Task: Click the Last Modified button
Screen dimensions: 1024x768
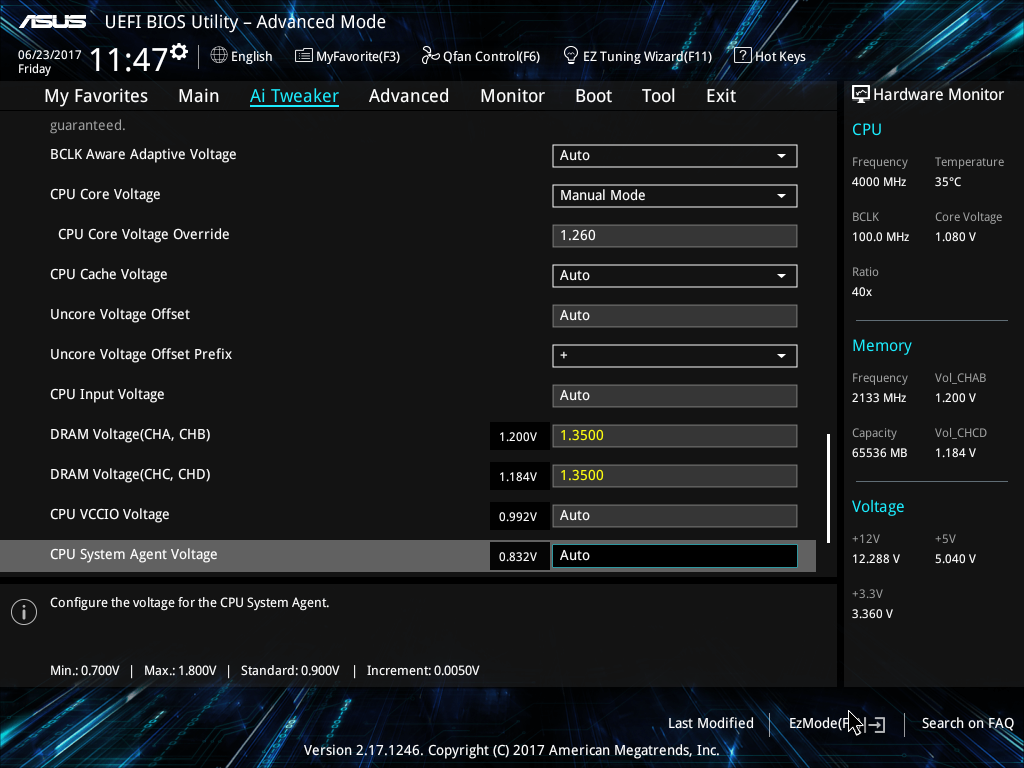Action: click(x=711, y=723)
